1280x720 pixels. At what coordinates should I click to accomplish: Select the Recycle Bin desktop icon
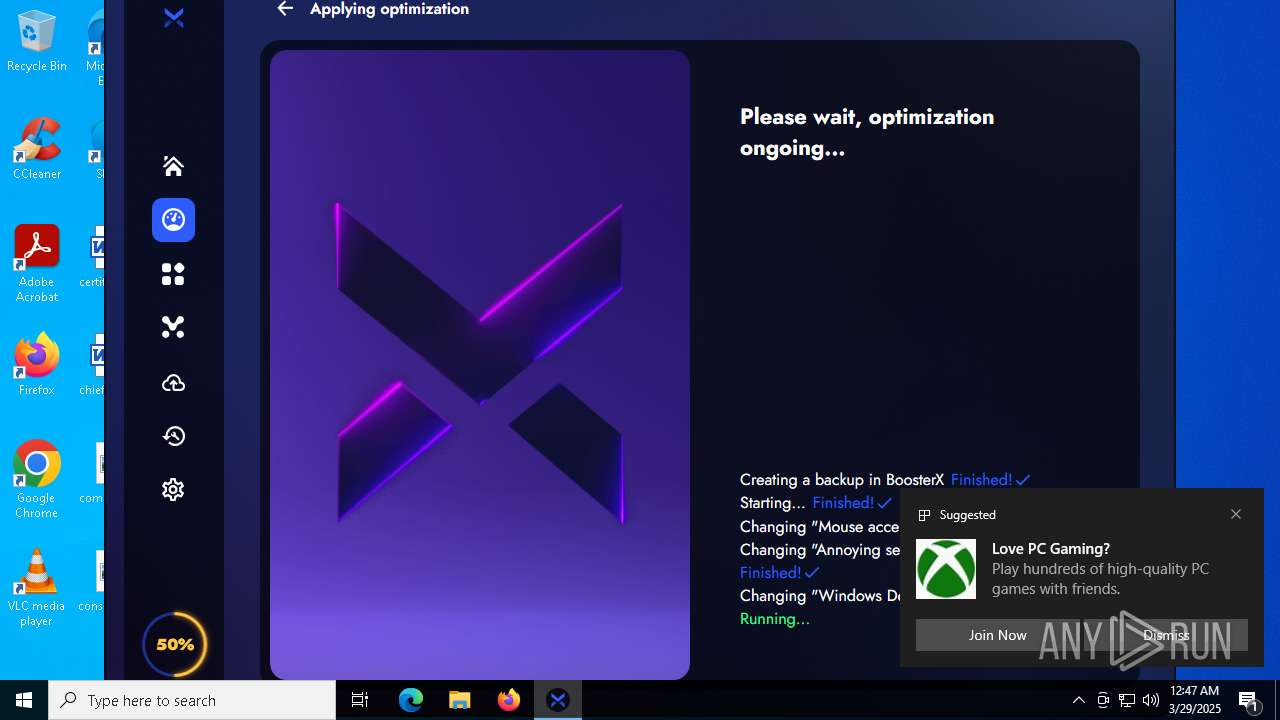point(37,42)
